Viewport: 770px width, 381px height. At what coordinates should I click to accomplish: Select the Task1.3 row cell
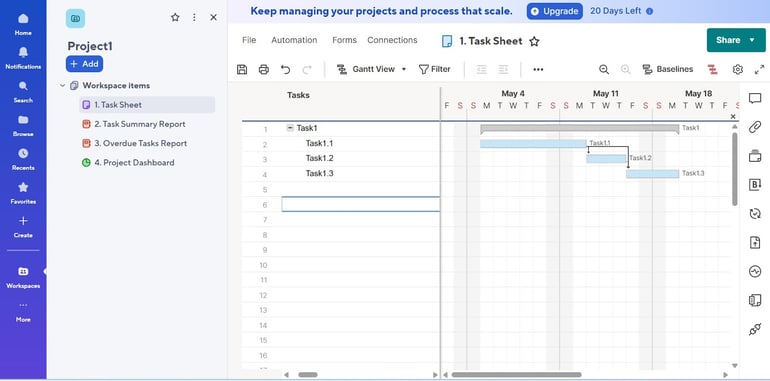point(360,174)
